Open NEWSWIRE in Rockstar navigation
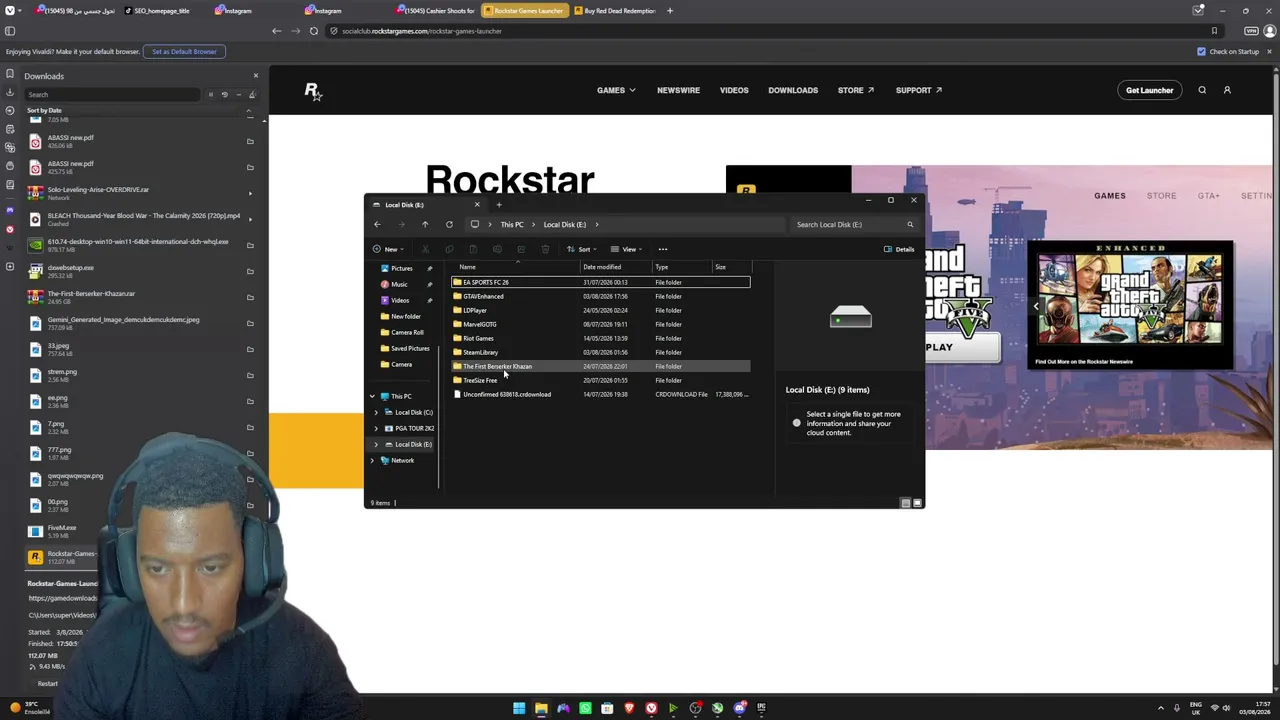 (678, 90)
